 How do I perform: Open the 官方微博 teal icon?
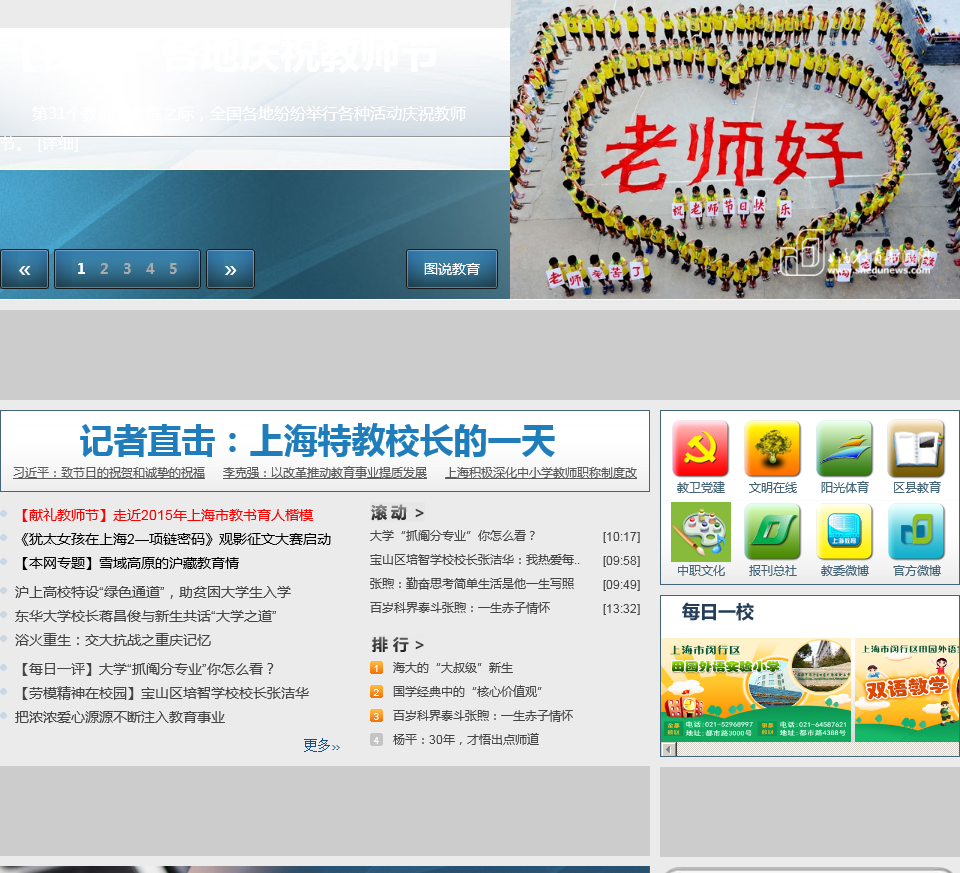coord(916,532)
